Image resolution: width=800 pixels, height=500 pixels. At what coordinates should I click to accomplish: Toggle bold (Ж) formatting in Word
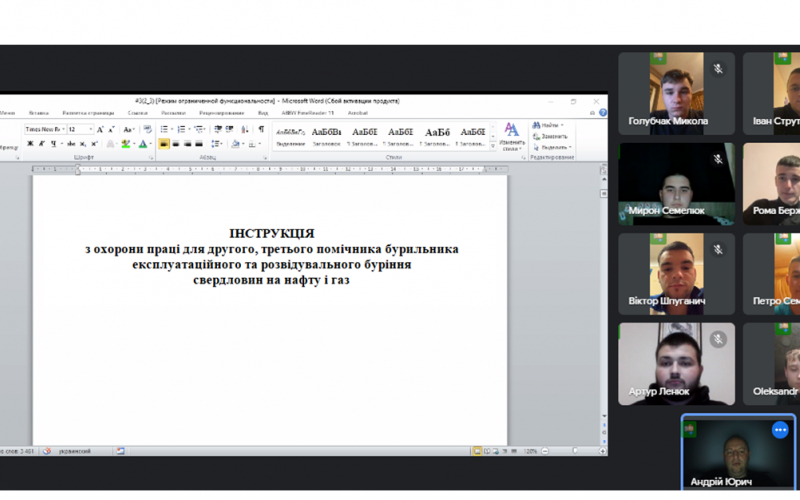[30, 144]
